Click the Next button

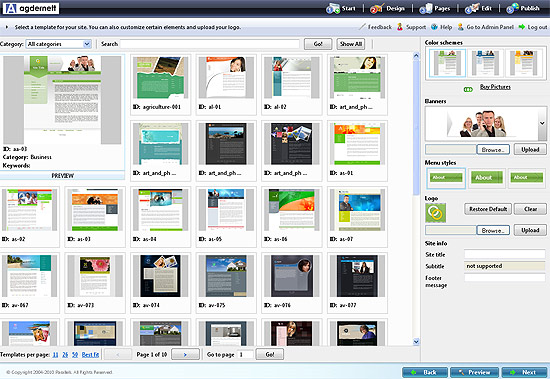tap(524, 372)
